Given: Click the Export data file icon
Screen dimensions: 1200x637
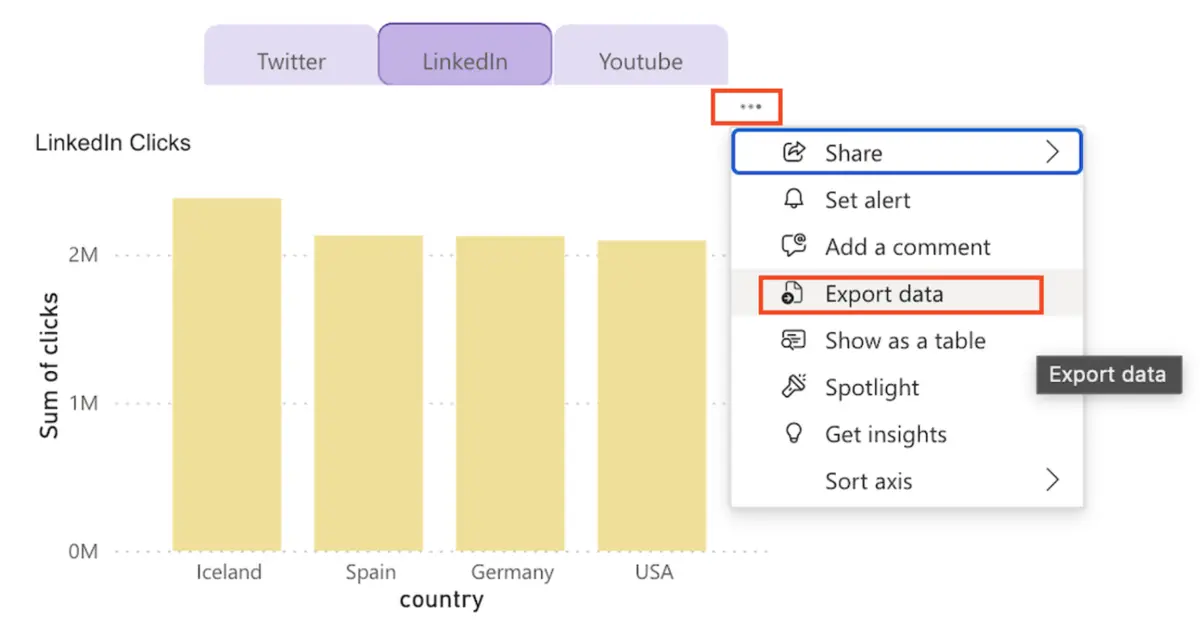Looking at the screenshot, I should pyautogui.click(x=793, y=293).
